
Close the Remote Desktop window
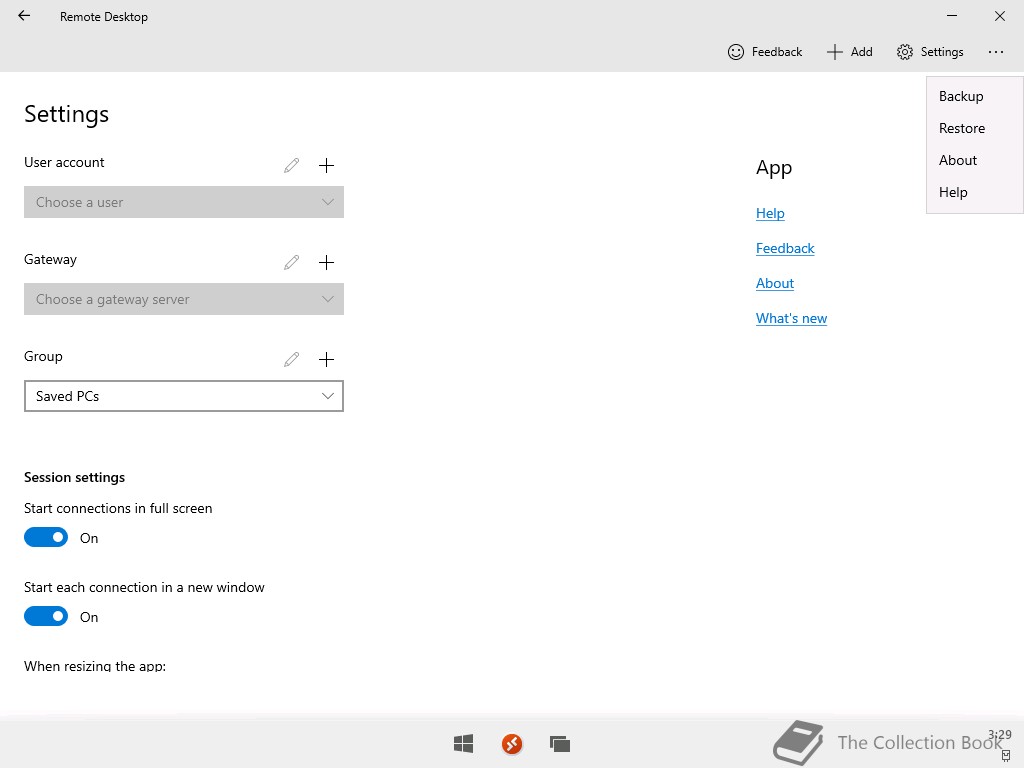tap(1000, 16)
